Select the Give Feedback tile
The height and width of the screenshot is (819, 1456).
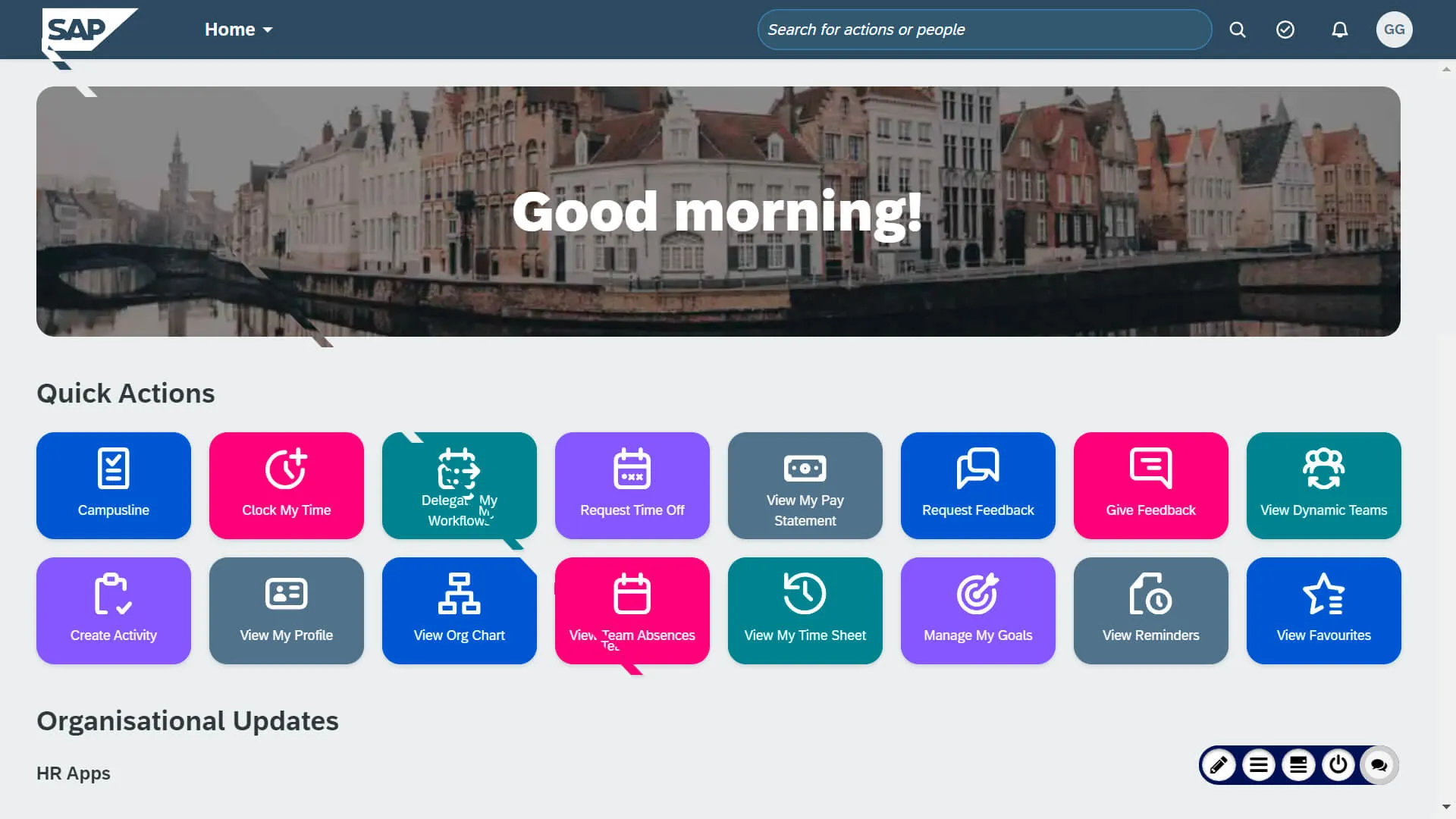1151,485
